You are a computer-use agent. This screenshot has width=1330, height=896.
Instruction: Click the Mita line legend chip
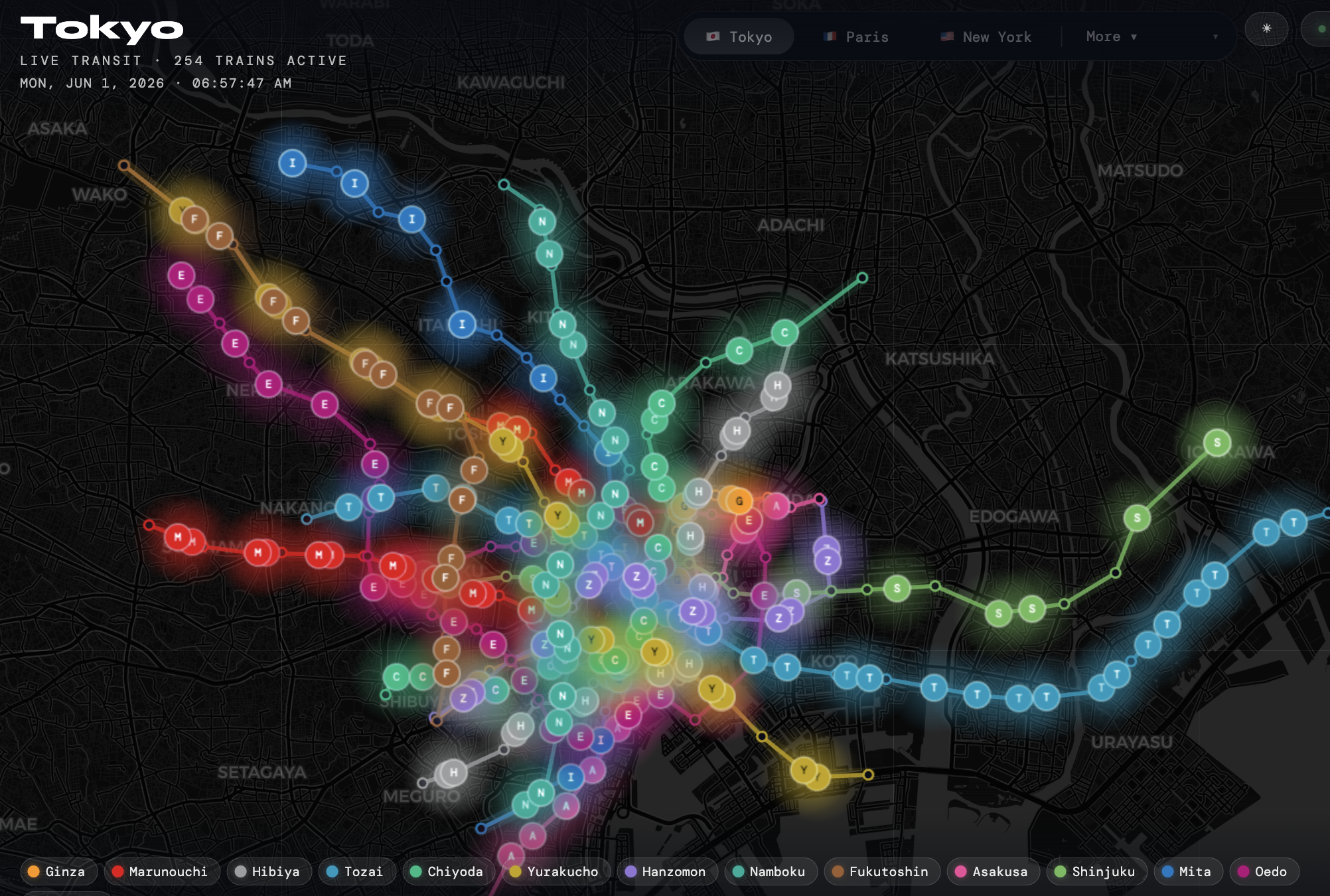pos(1187,871)
